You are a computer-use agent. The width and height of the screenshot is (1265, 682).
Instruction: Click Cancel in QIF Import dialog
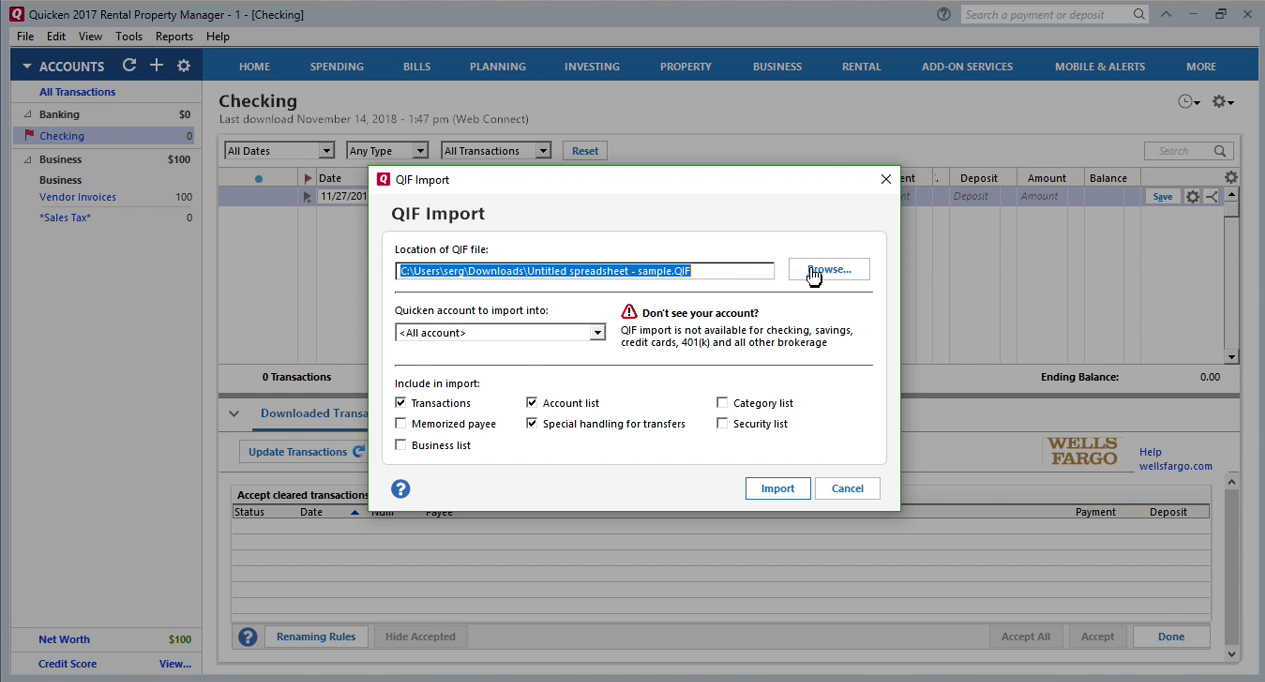coord(847,488)
